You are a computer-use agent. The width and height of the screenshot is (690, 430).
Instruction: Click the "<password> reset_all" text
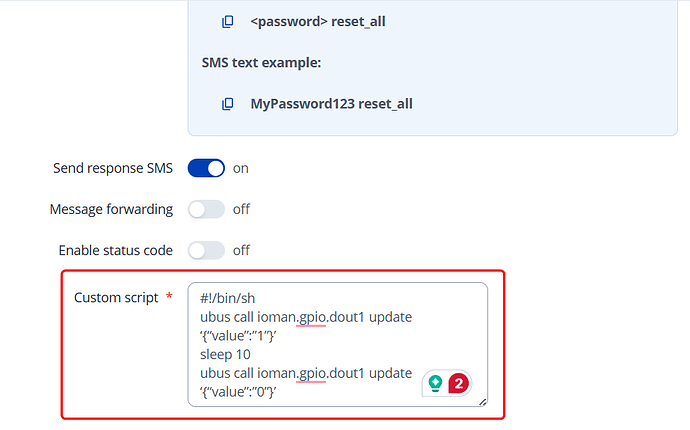point(317,21)
